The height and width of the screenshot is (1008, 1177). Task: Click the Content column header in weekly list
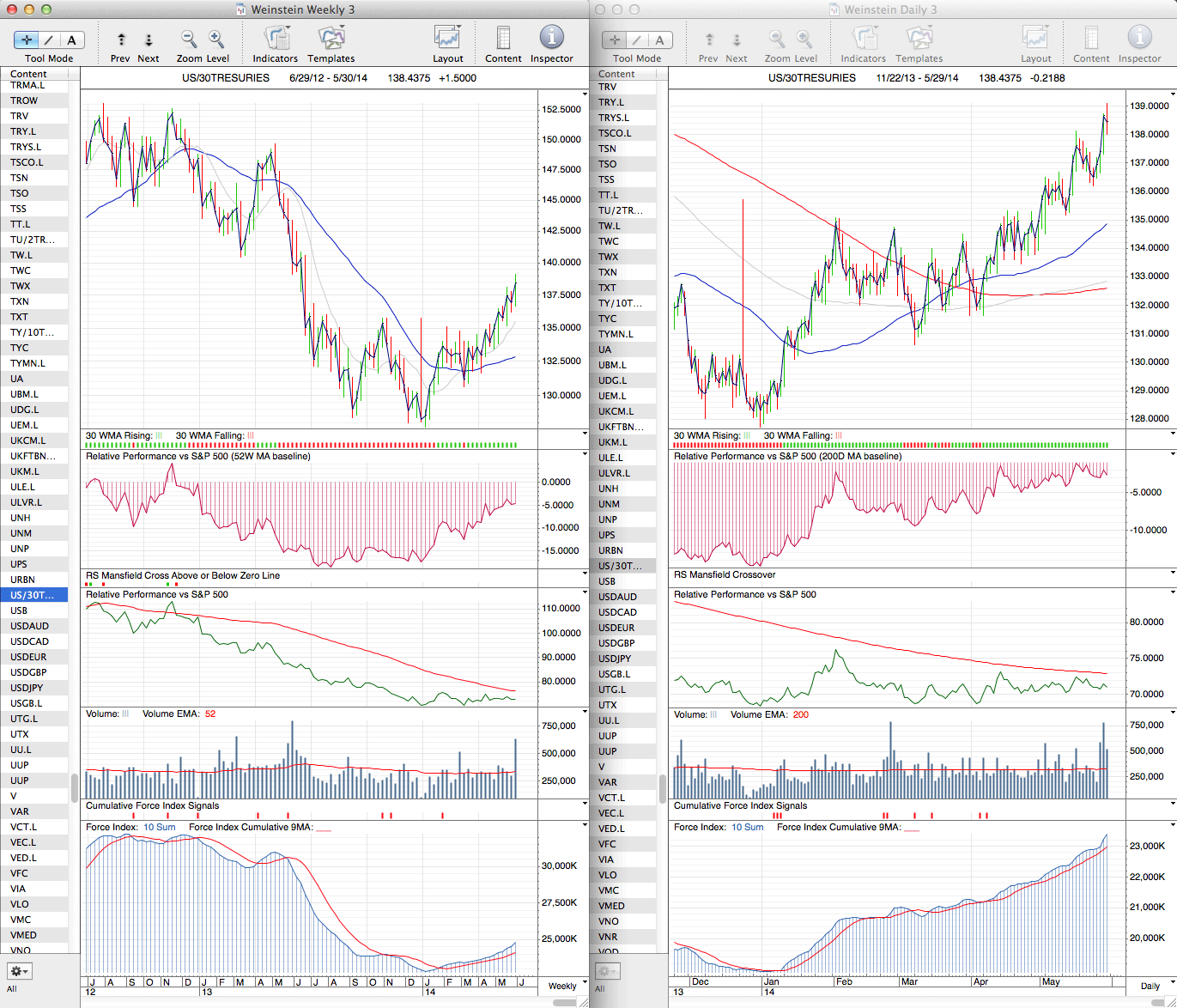[29, 74]
